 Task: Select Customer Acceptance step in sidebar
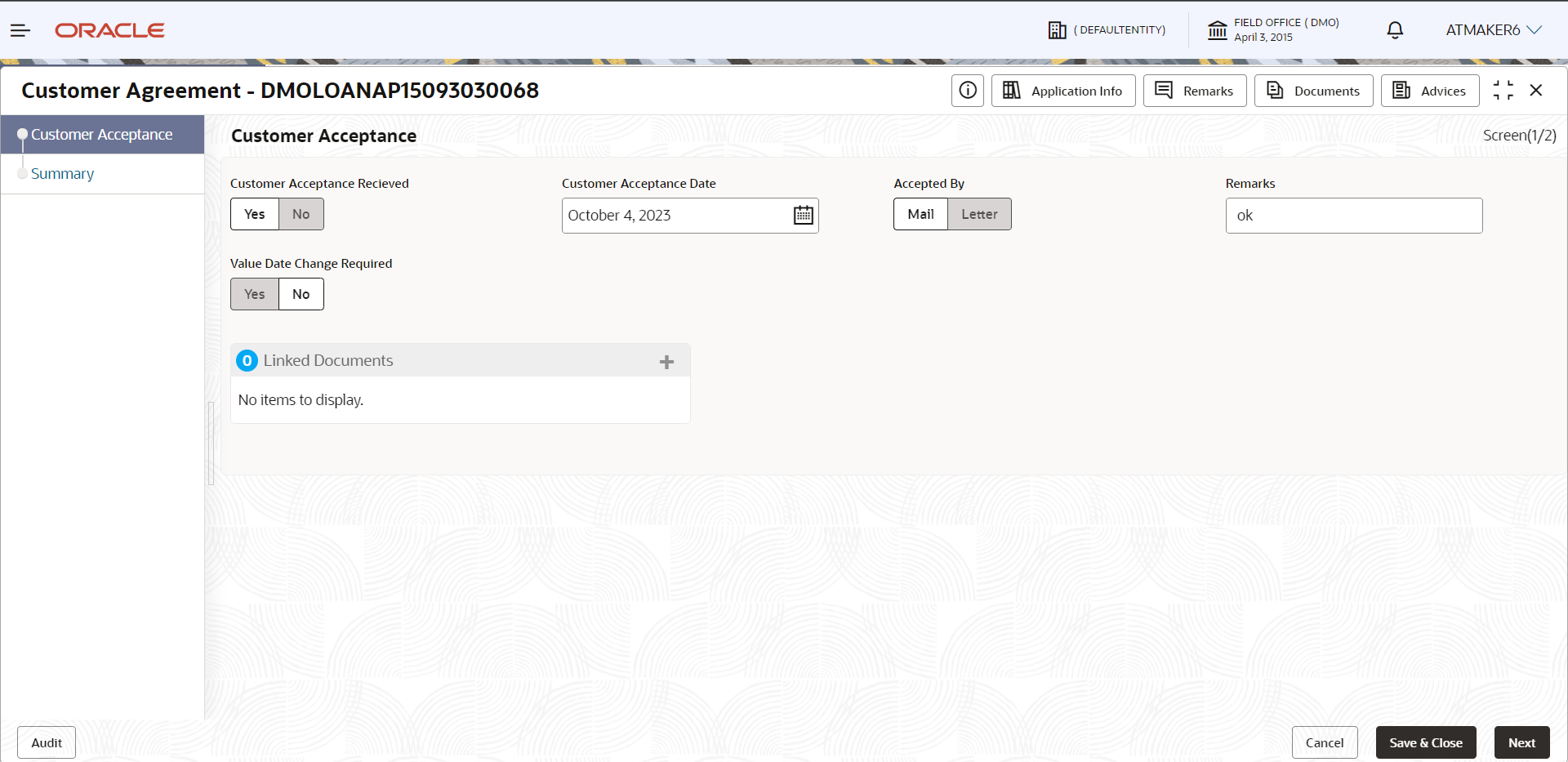pyautogui.click(x=102, y=135)
